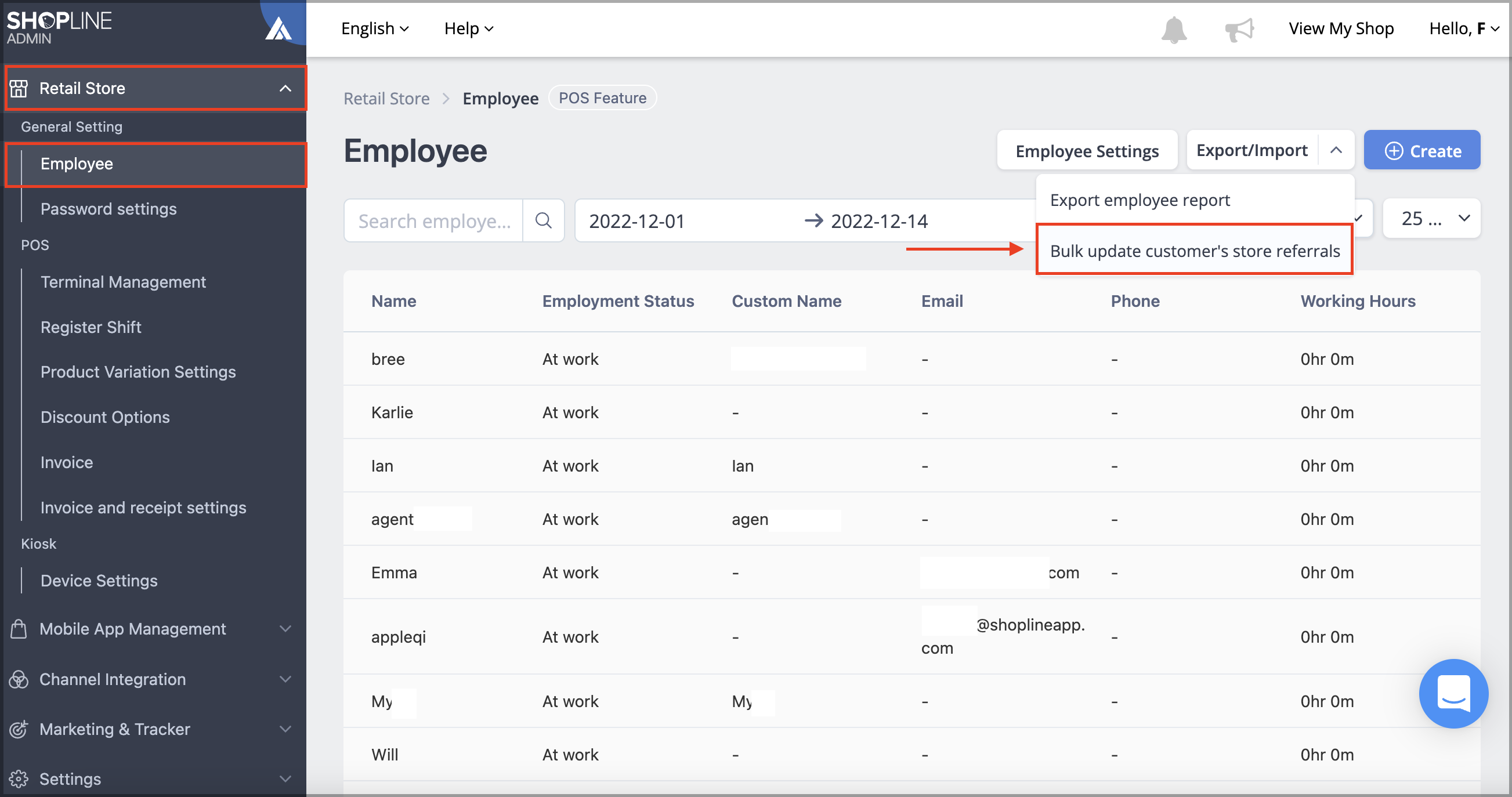This screenshot has width=1512, height=797.
Task: Select the appleqi employee row
Action: (911, 637)
